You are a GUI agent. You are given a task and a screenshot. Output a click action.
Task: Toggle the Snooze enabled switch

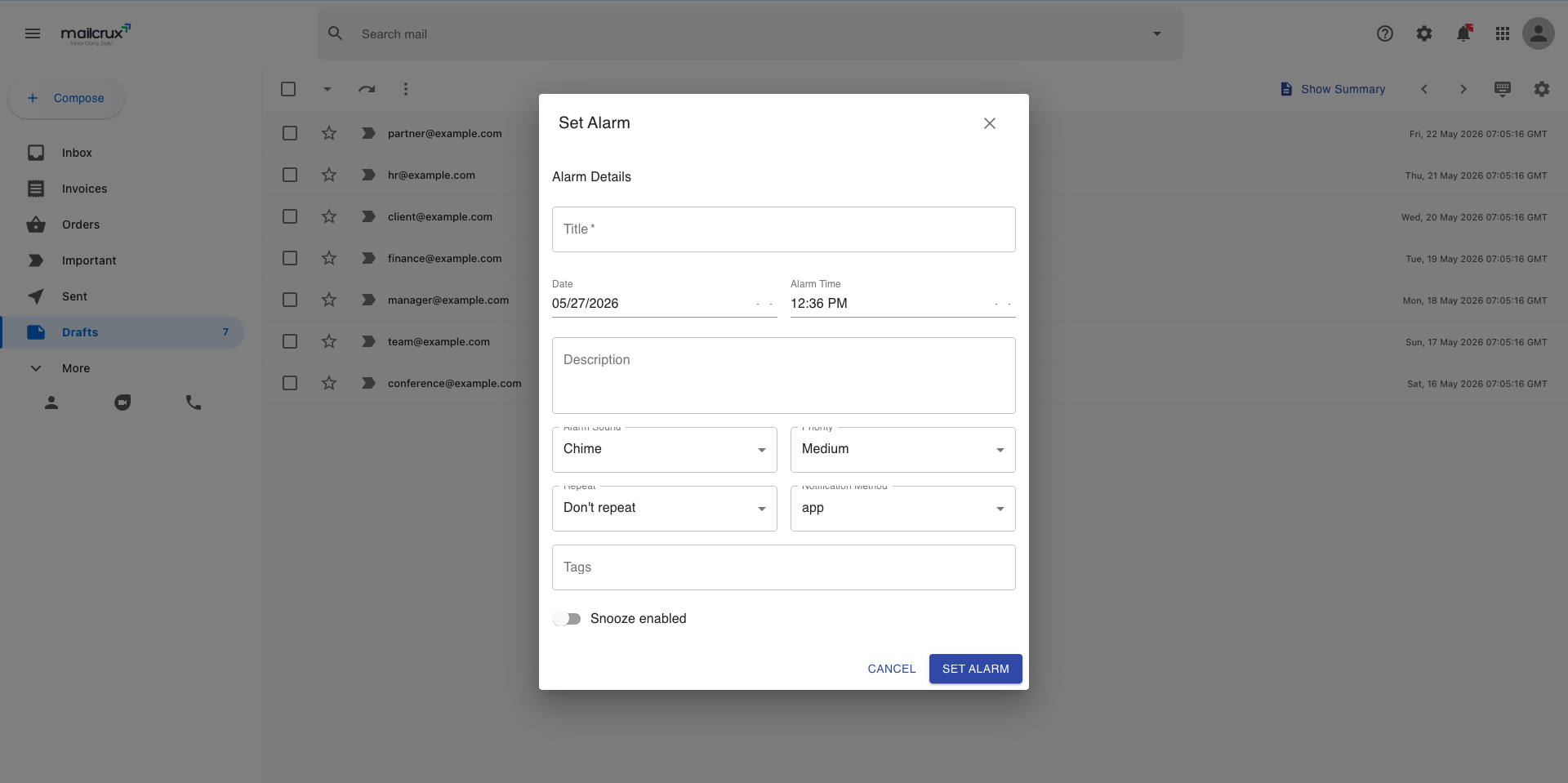pos(567,619)
